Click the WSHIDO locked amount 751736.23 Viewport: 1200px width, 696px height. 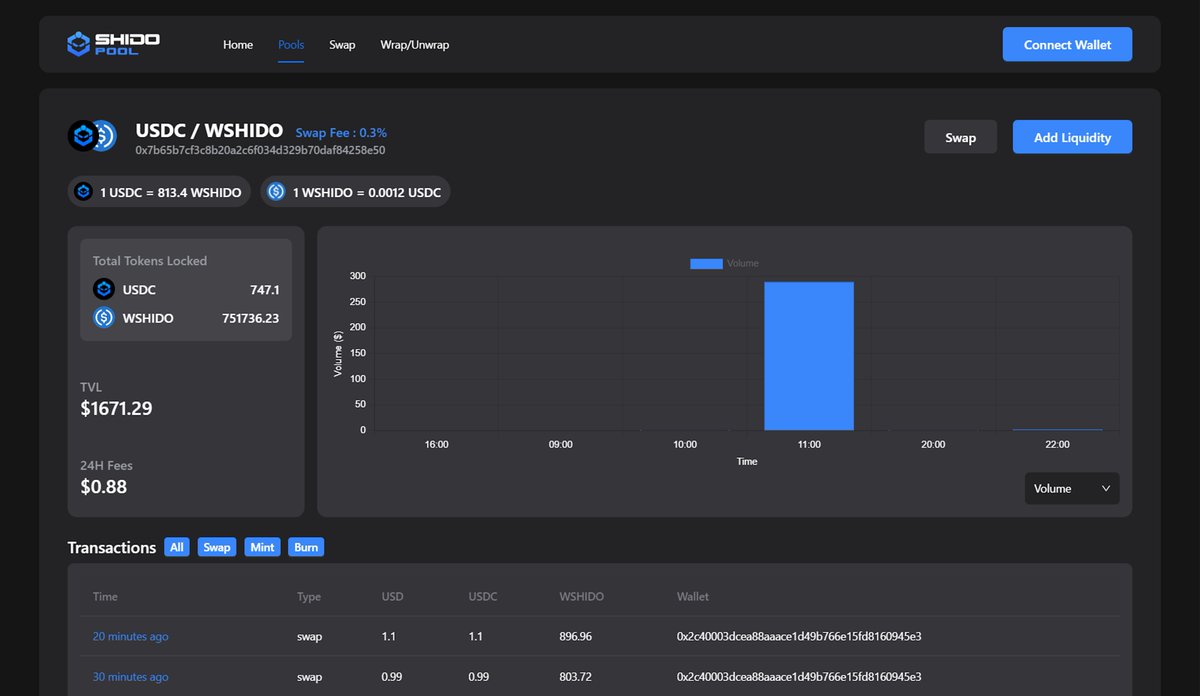[251, 318]
